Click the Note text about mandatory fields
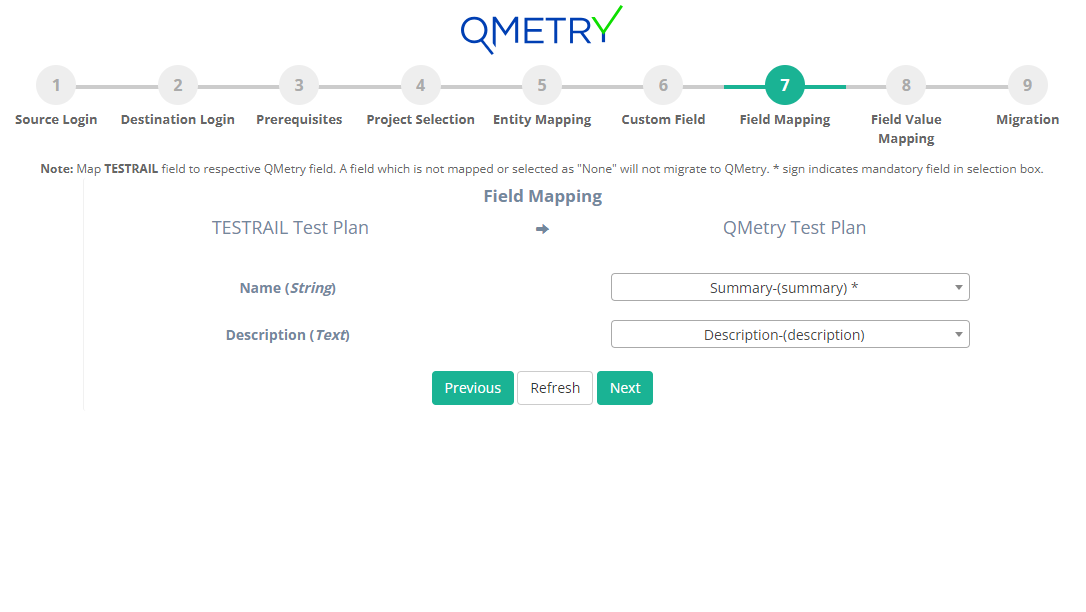The width and height of the screenshot is (1086, 612). tap(542, 169)
